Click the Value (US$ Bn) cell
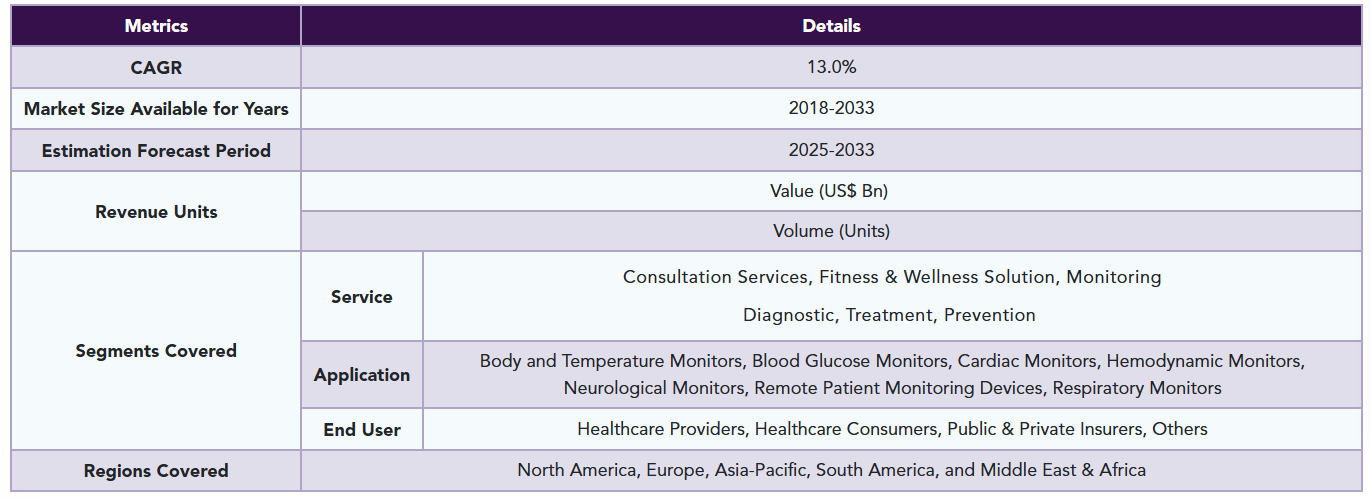Screen dimensions: 1371x499 click(831, 191)
